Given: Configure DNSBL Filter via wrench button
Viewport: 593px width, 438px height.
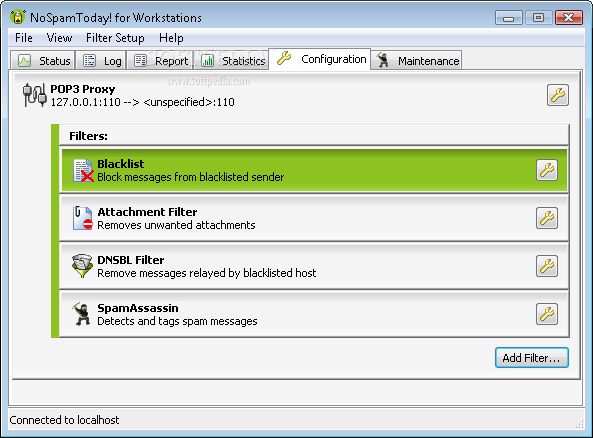Looking at the screenshot, I should (546, 266).
